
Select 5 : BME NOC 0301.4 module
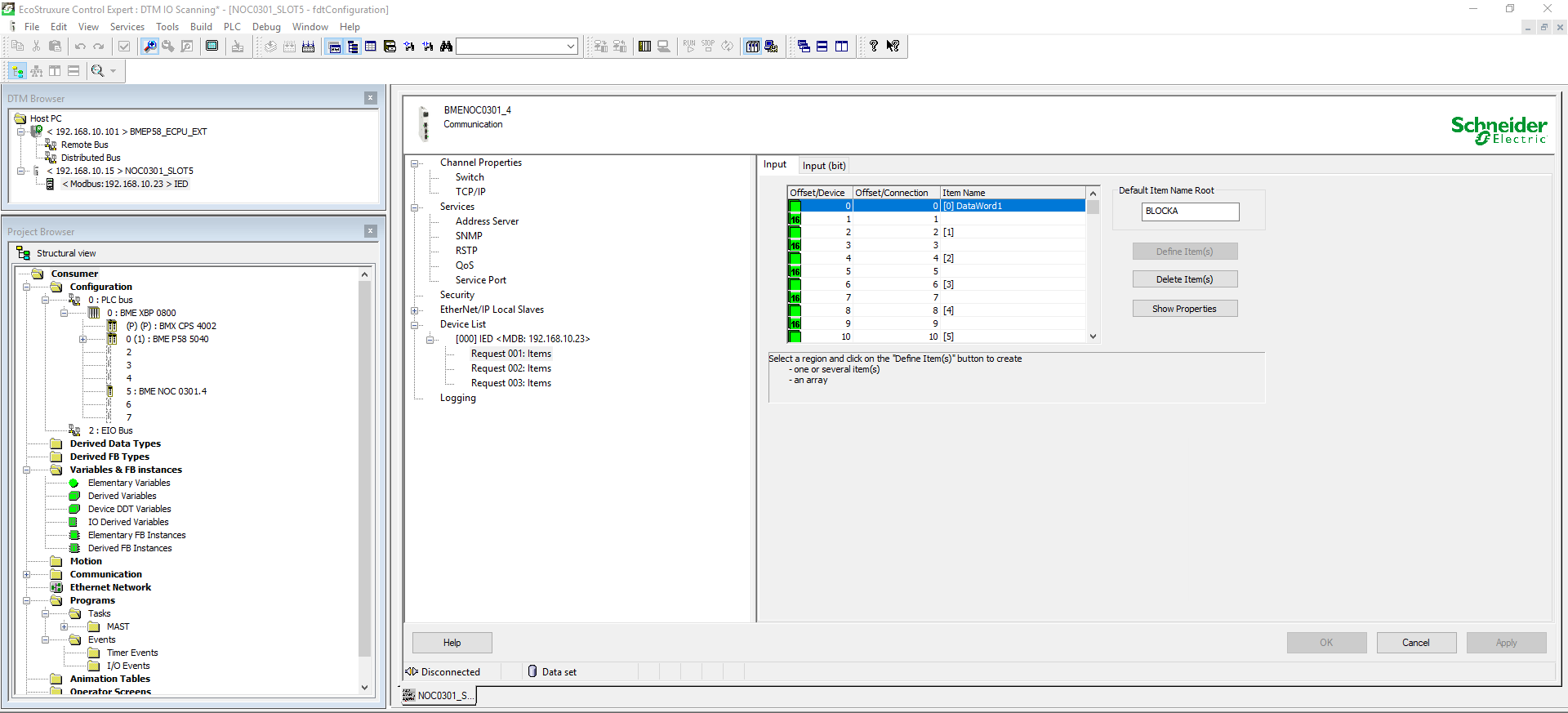[167, 391]
